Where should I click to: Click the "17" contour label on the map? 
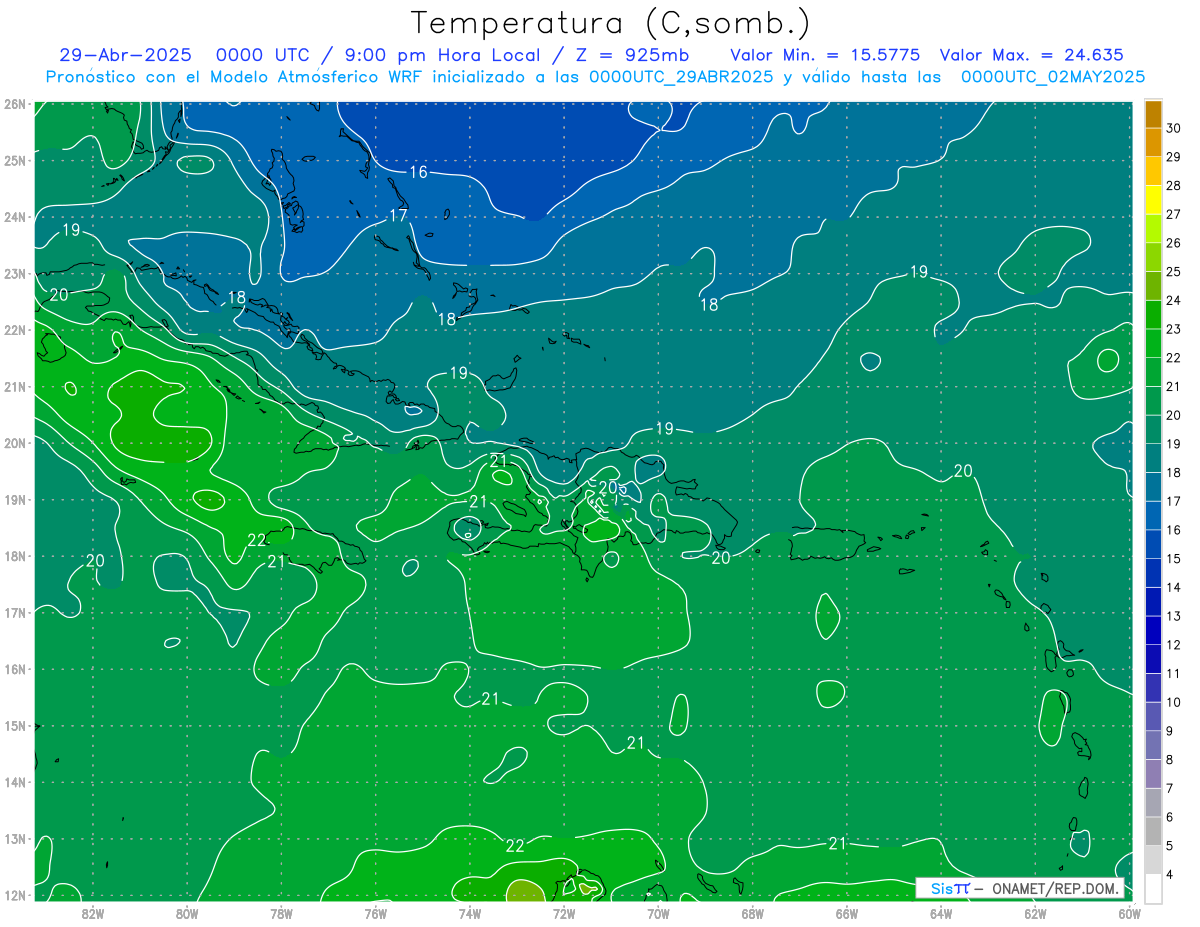(398, 215)
